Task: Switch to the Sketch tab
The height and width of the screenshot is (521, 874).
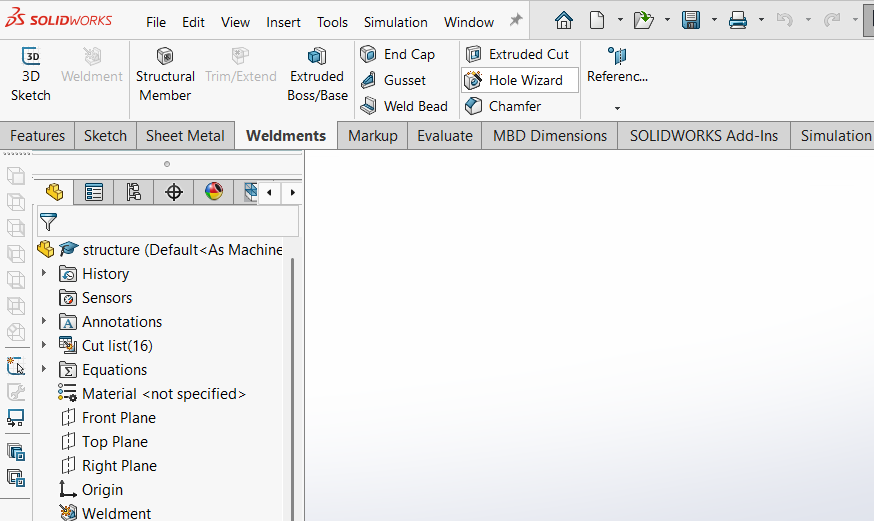Action: (x=105, y=136)
